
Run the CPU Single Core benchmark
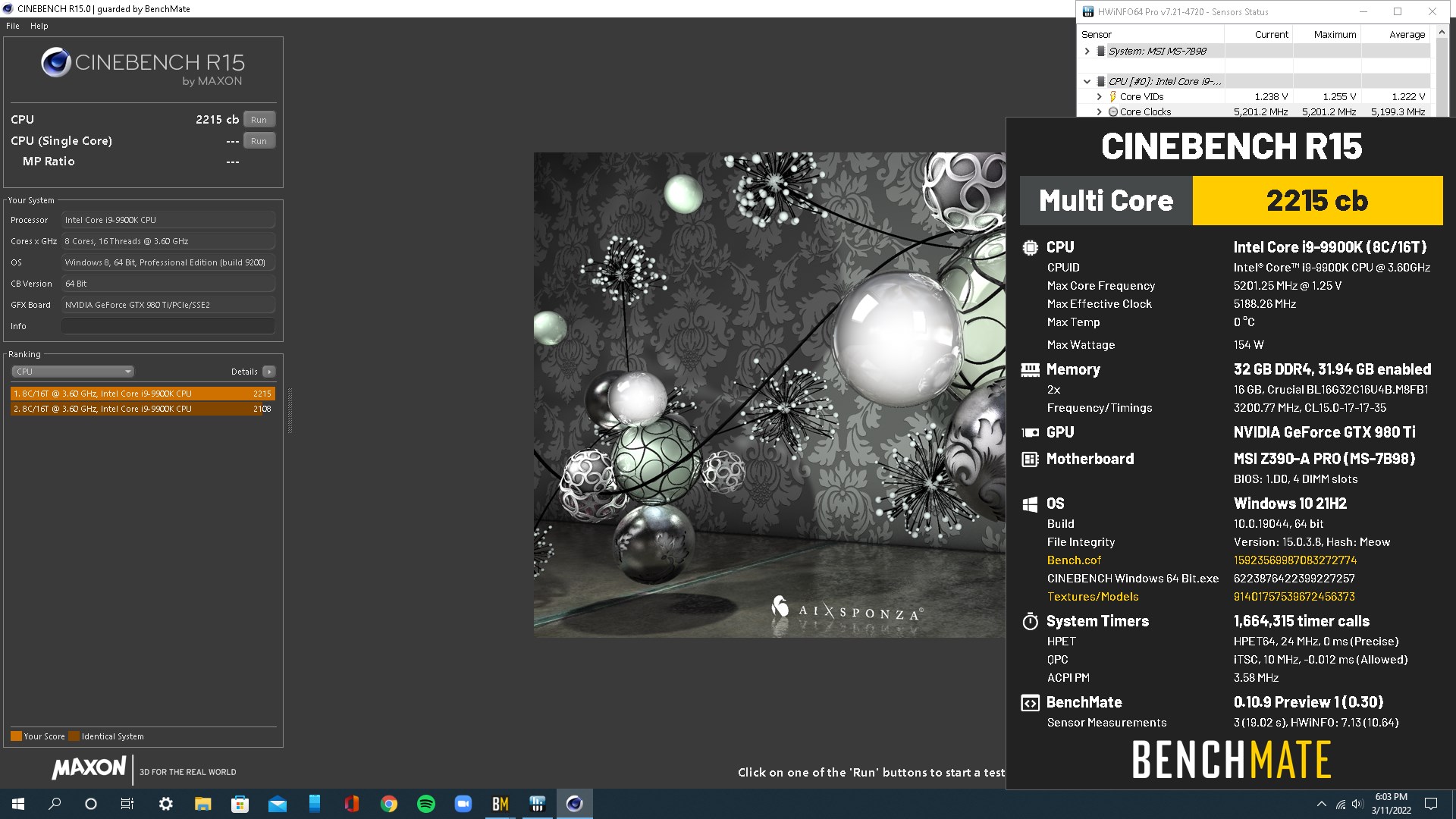[259, 141]
